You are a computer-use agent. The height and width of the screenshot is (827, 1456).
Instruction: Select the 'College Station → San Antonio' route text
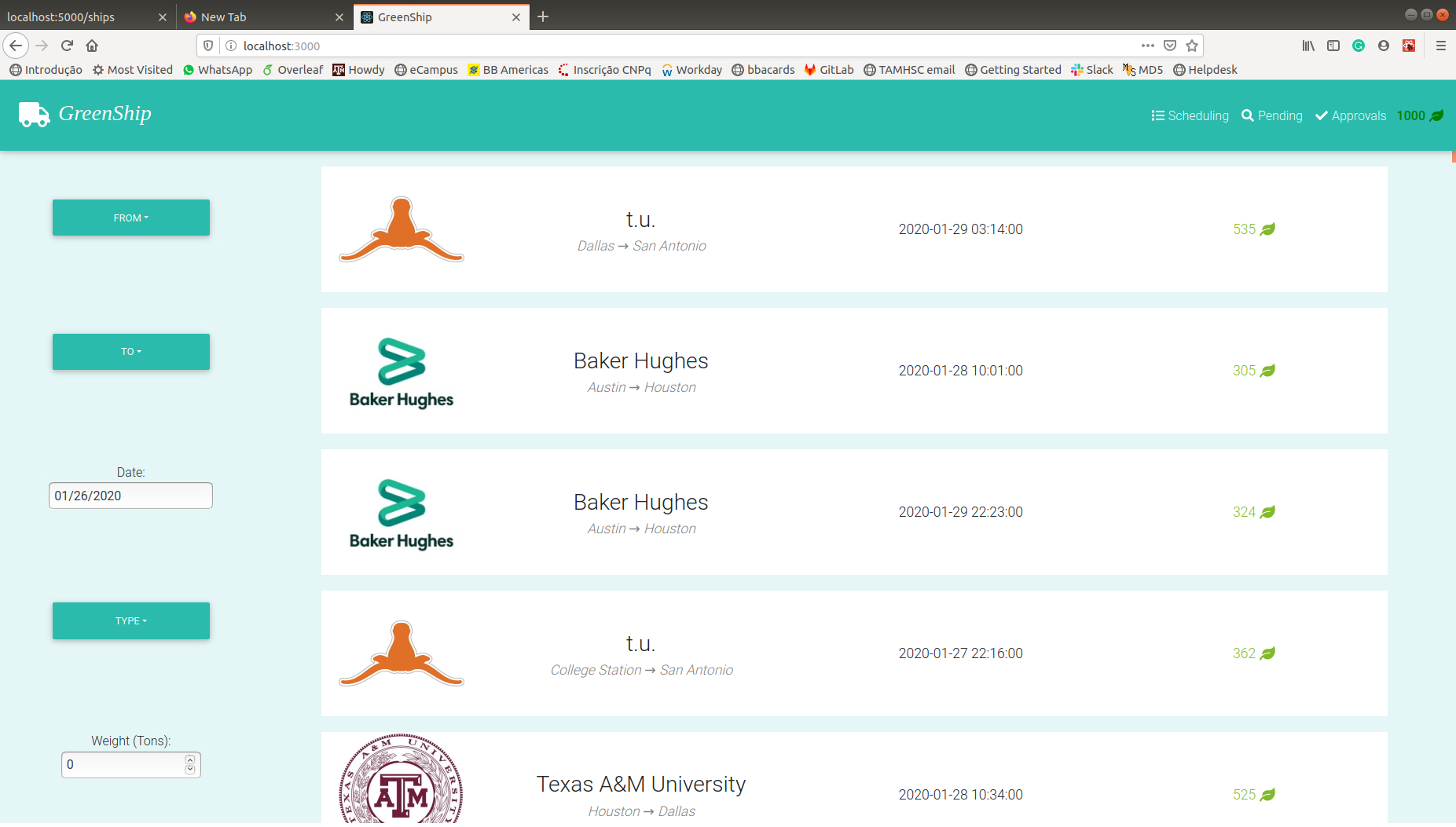641,670
